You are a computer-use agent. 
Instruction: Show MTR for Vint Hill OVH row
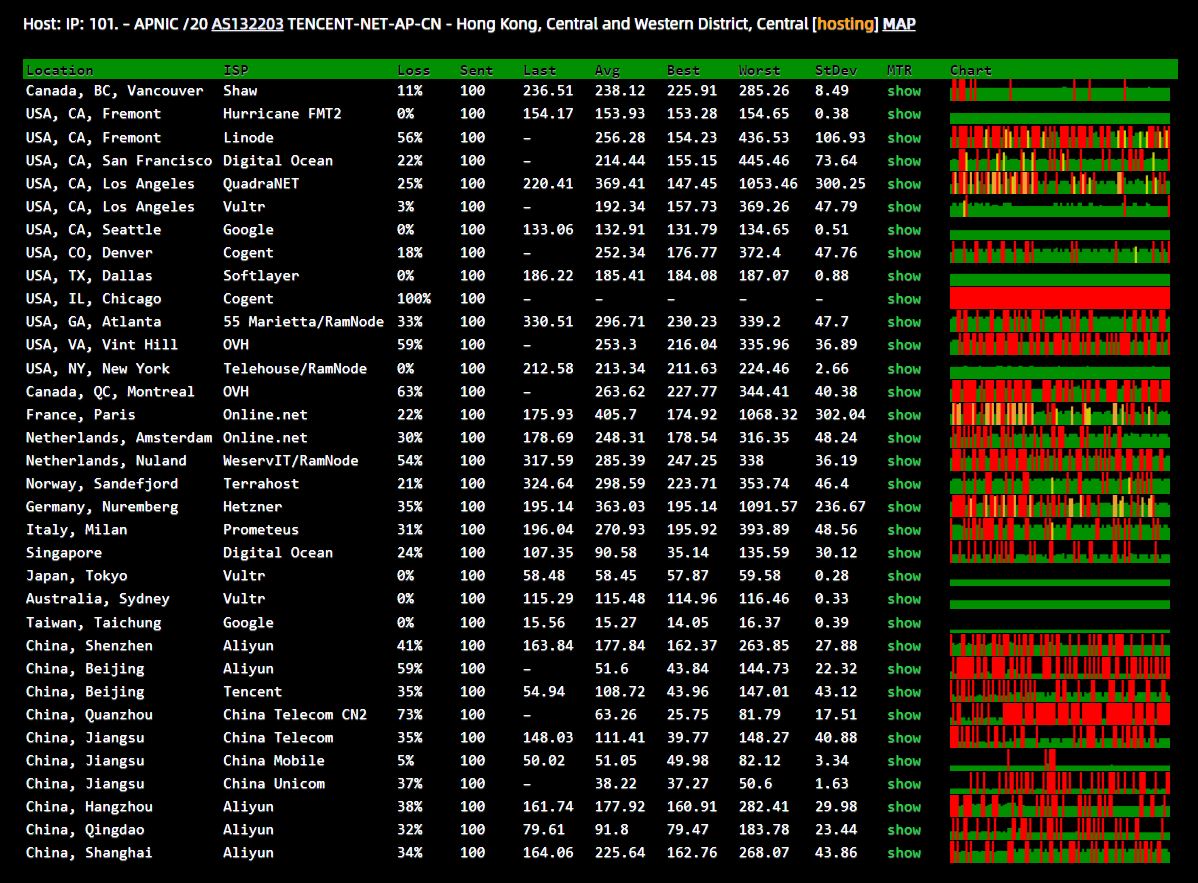click(904, 344)
